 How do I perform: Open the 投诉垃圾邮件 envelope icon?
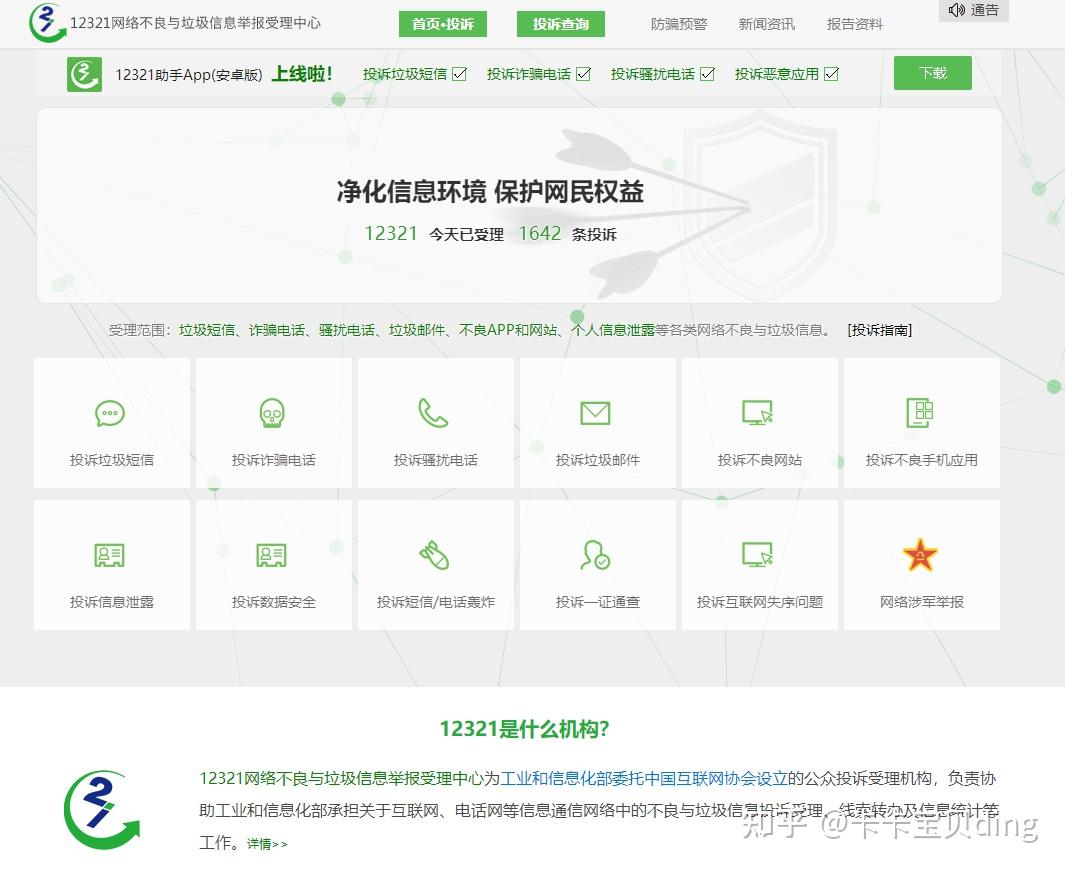(x=596, y=413)
